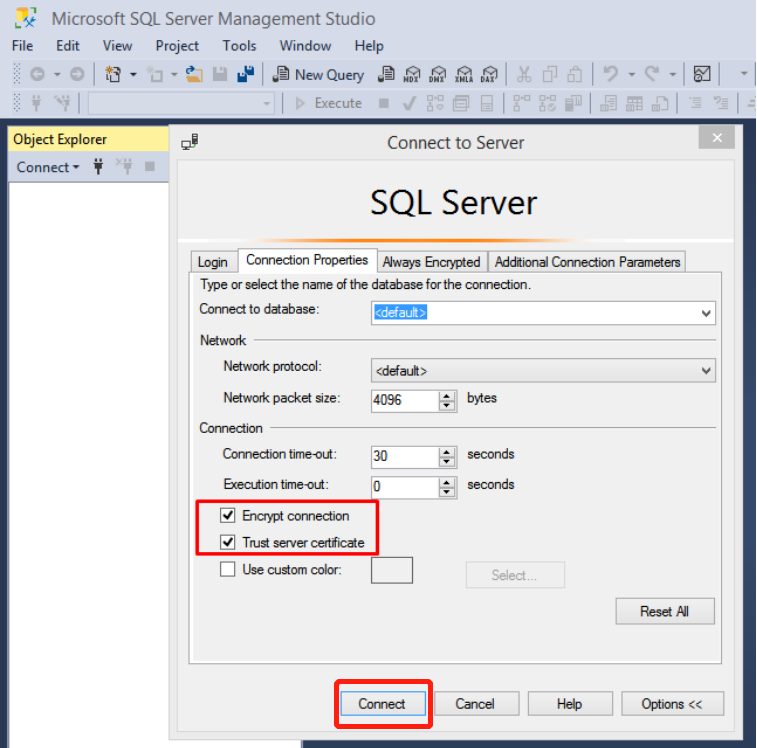
Task: Click the MDX query icon in toolbar
Action: [412, 74]
